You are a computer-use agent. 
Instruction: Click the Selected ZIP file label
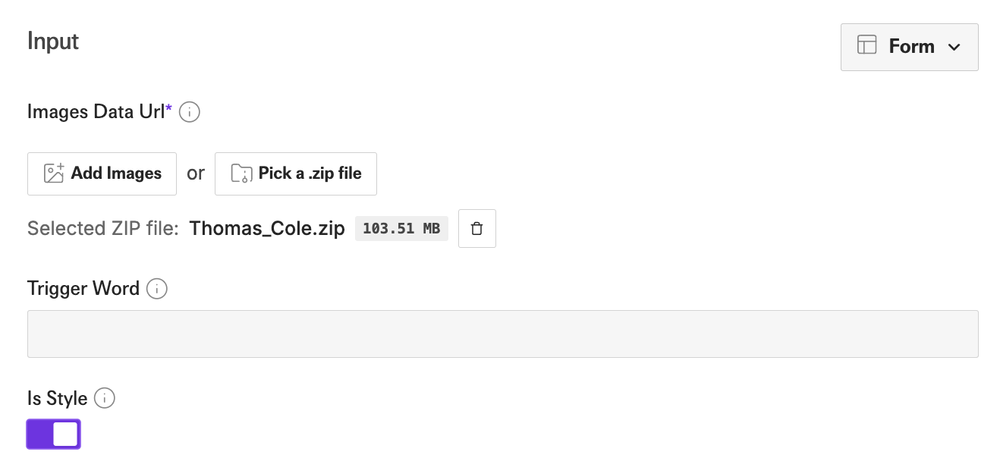point(103,229)
